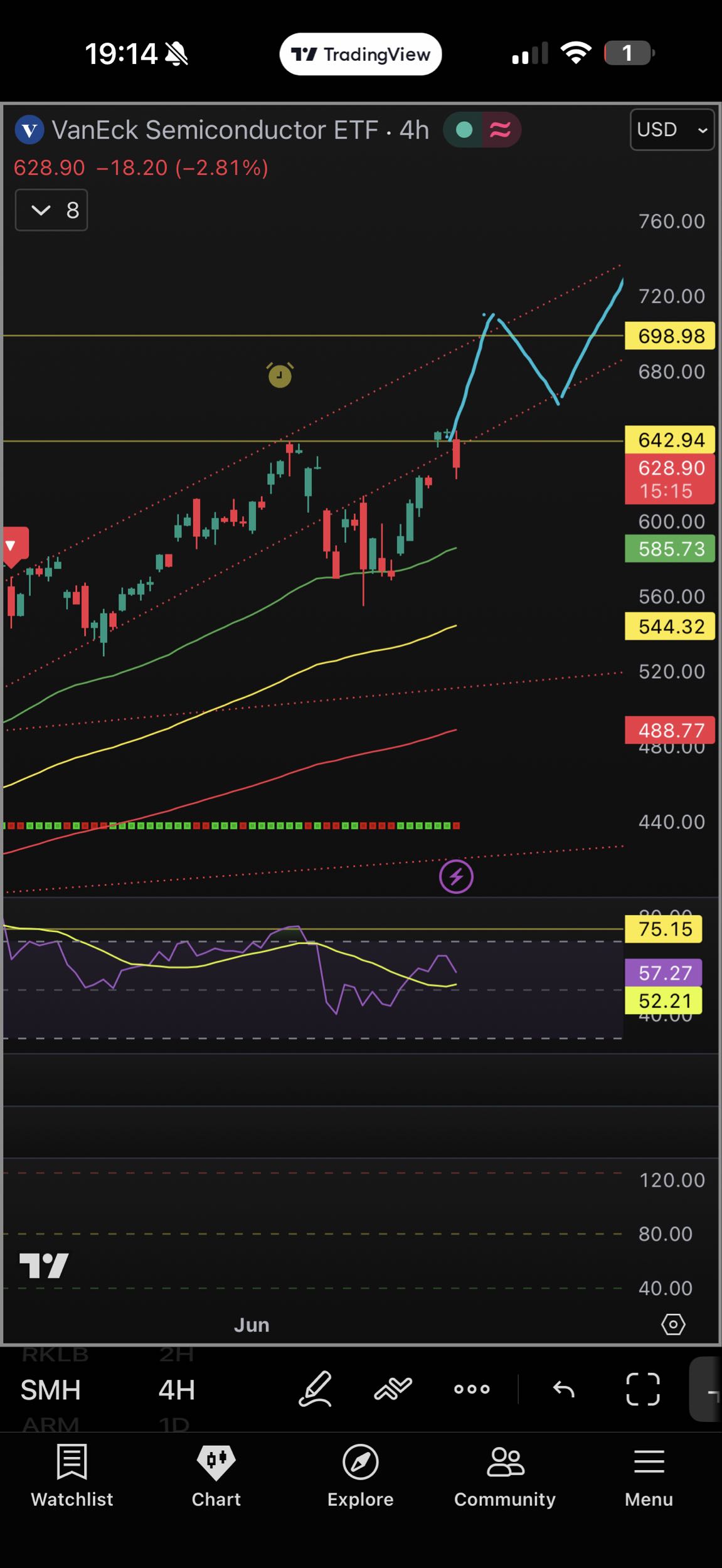Viewport: 722px width, 1568px height.
Task: Toggle the green market status dot
Action: pyautogui.click(x=464, y=130)
